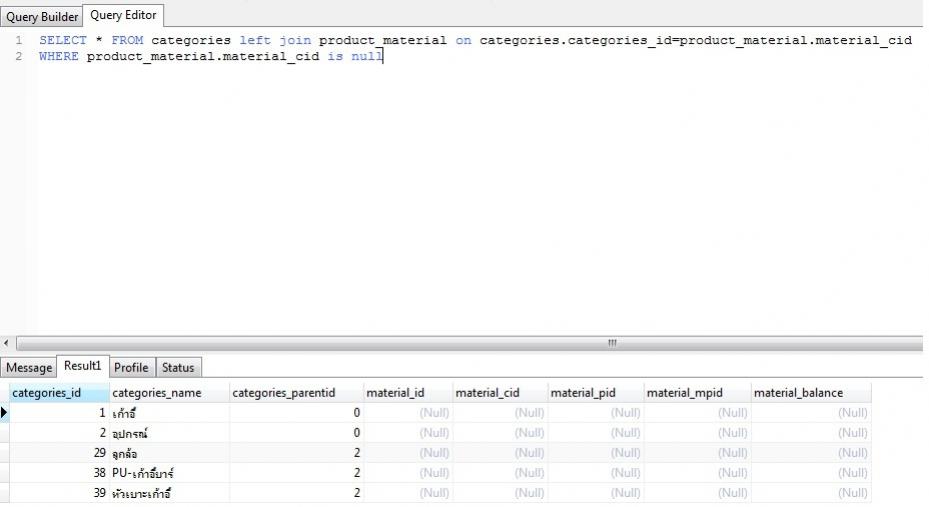Viewport: 929px width, 507px height.
Task: Click the scroll-left arrow of the editor
Action: pos(8,343)
